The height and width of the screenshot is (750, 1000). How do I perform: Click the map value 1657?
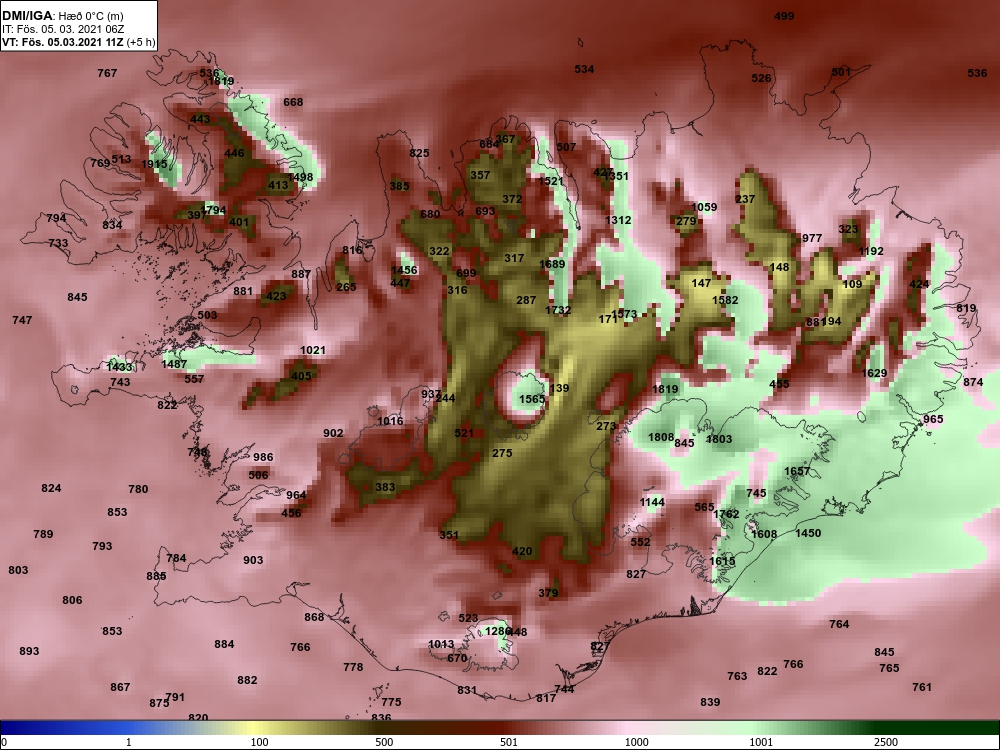797,471
